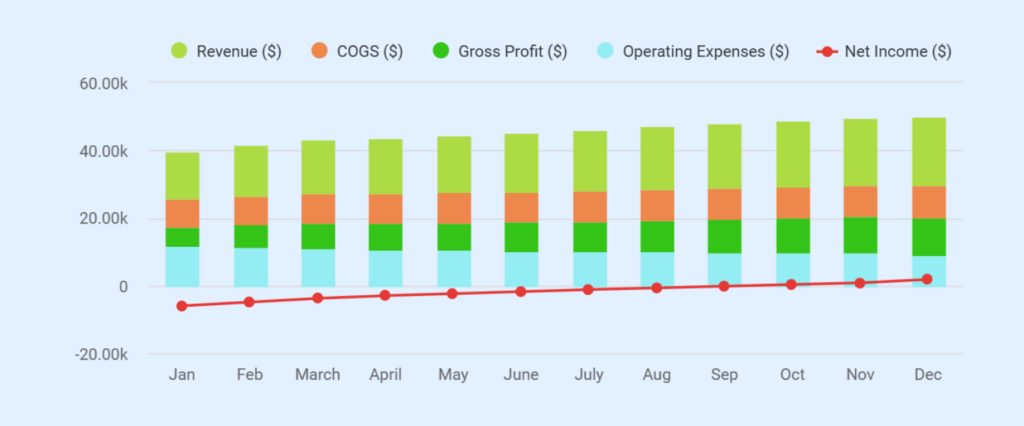
Task: Click the orange COGS legend swatch
Action: [x=319, y=51]
